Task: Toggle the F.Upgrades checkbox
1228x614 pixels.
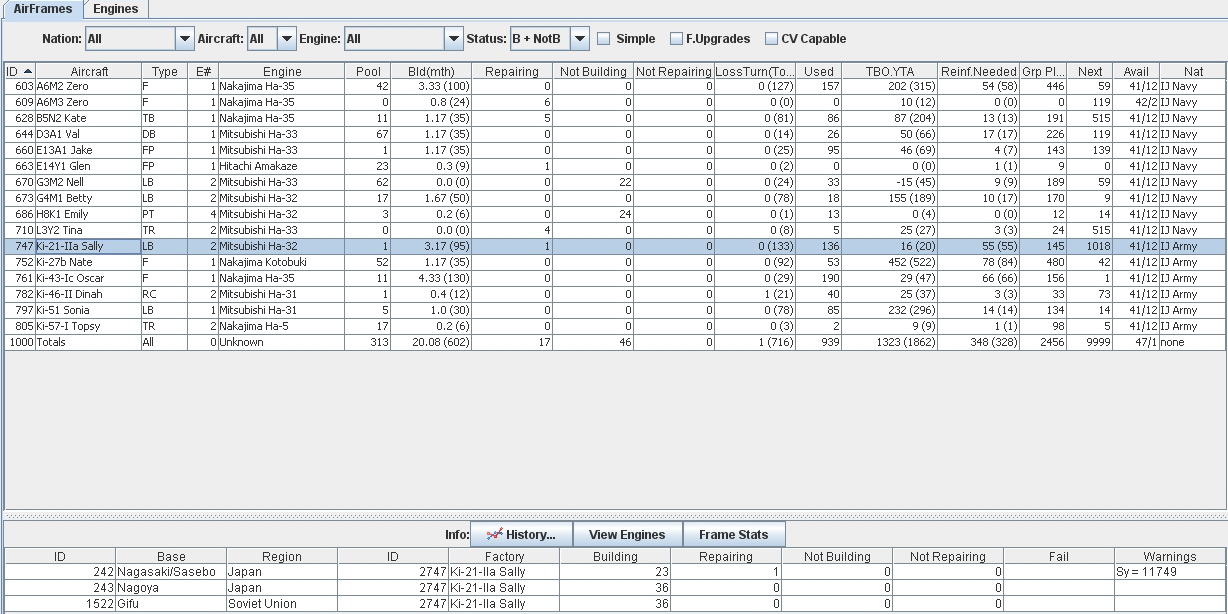Action: 677,39
